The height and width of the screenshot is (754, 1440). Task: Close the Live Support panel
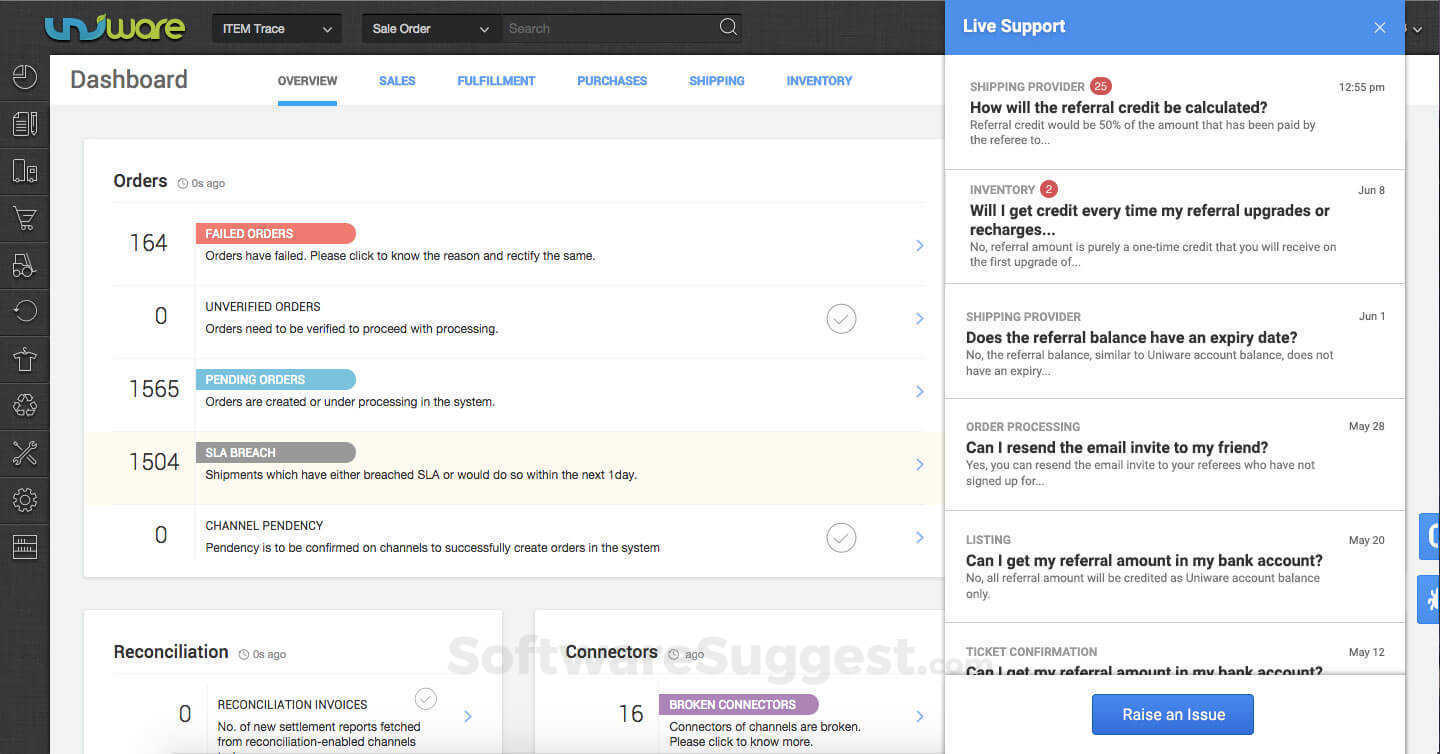pyautogui.click(x=1380, y=28)
